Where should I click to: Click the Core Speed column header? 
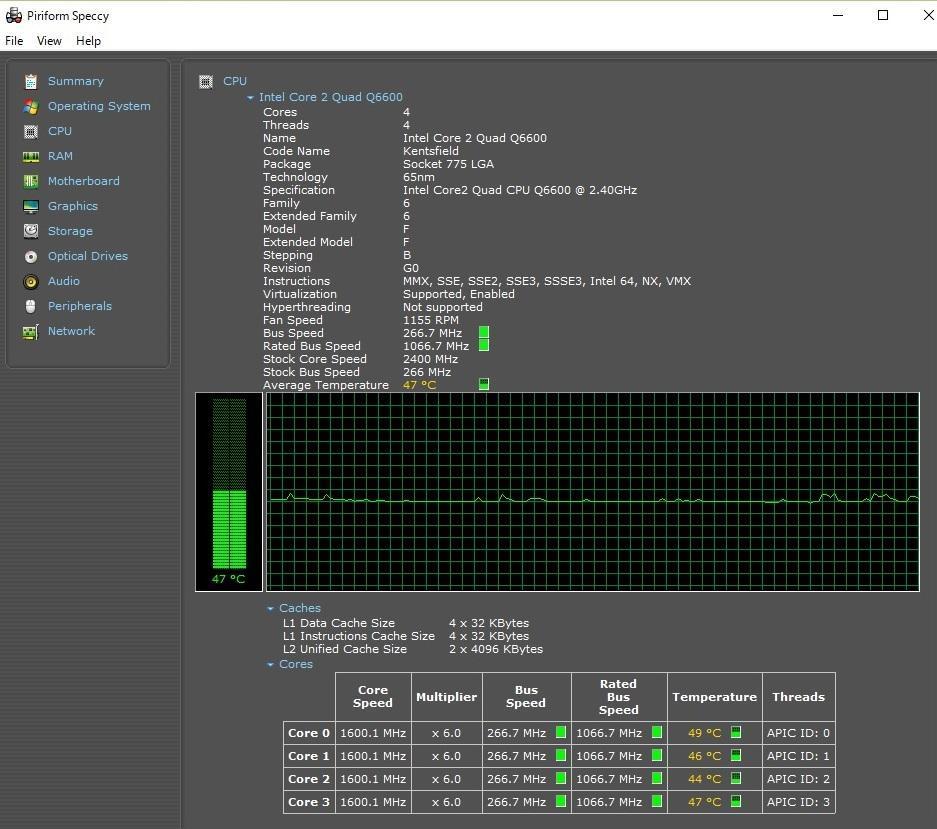(x=373, y=697)
